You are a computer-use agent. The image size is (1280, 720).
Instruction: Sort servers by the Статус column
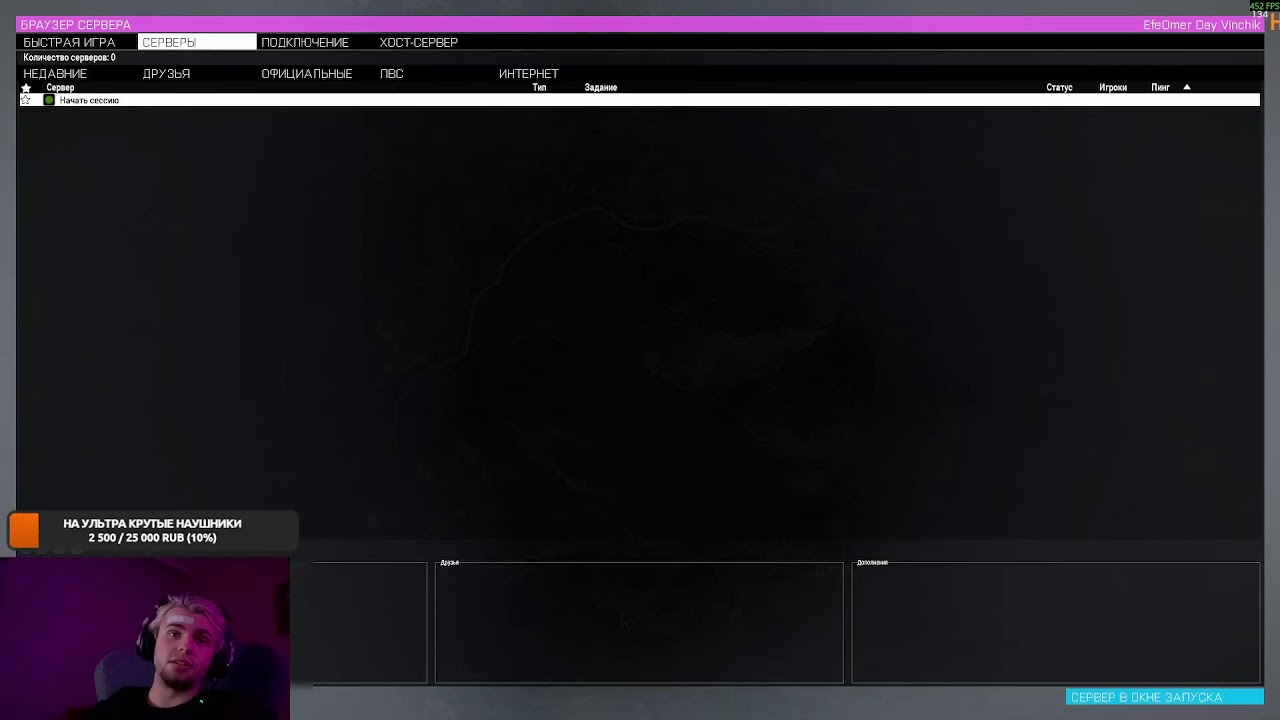click(1059, 88)
